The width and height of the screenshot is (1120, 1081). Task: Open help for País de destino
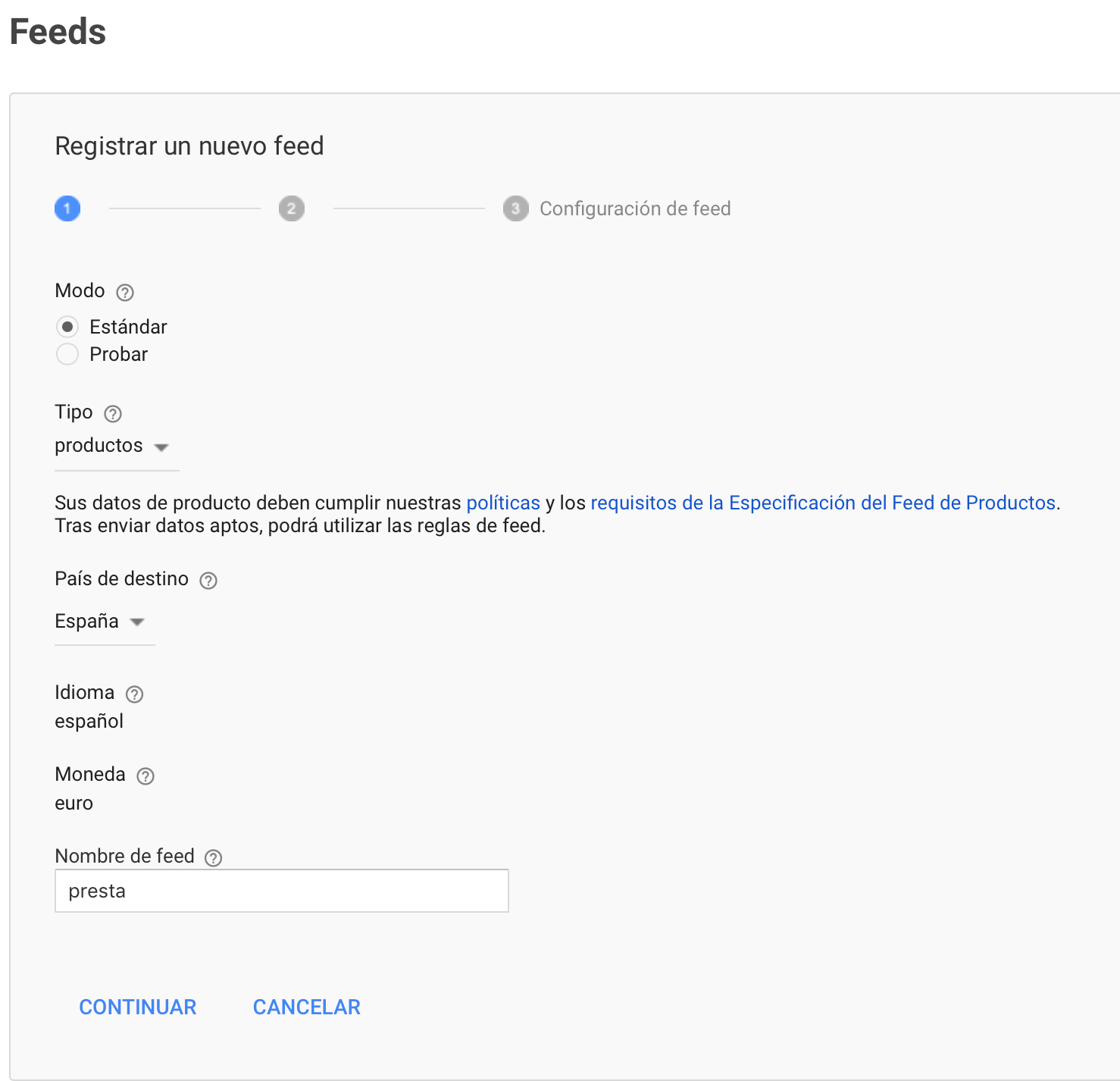pos(208,581)
